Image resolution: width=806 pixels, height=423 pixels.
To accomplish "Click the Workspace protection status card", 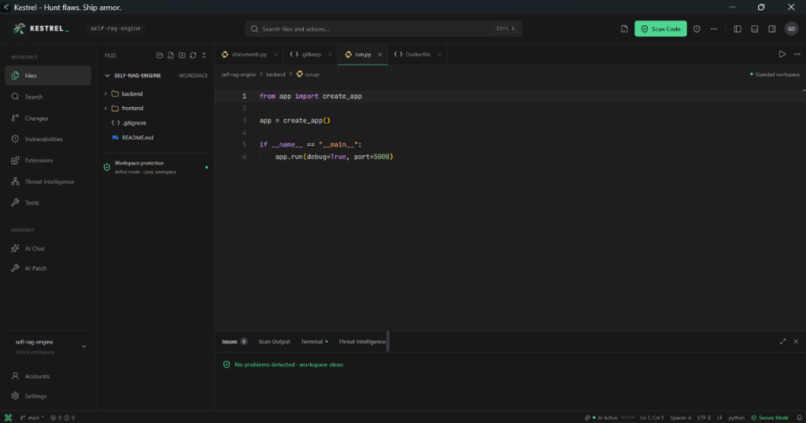I will coord(156,167).
